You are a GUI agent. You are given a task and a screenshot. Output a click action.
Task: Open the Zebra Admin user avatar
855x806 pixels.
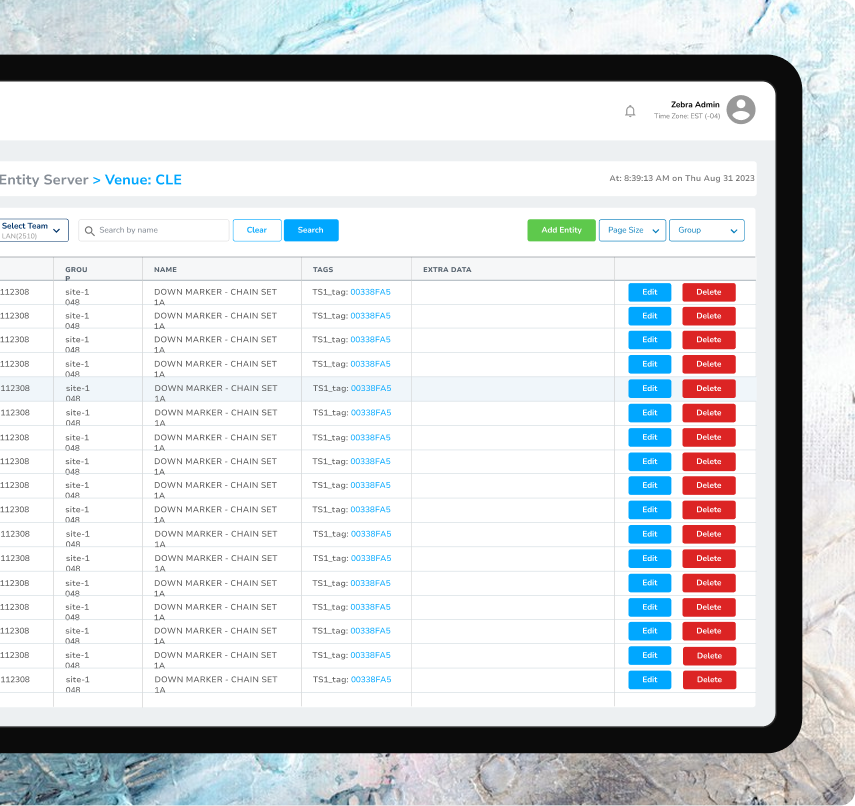[x=740, y=110]
